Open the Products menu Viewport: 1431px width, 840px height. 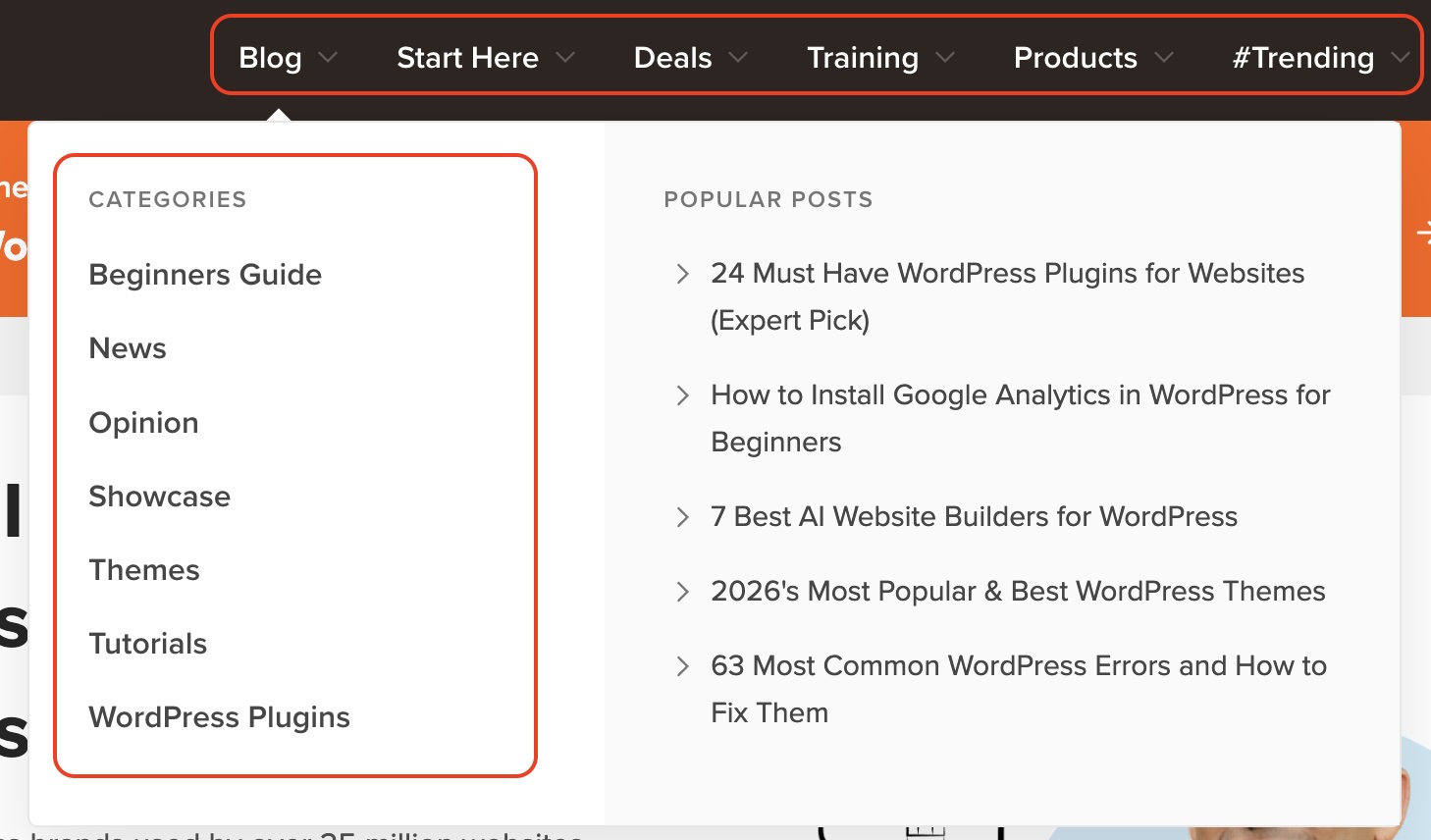[1075, 58]
